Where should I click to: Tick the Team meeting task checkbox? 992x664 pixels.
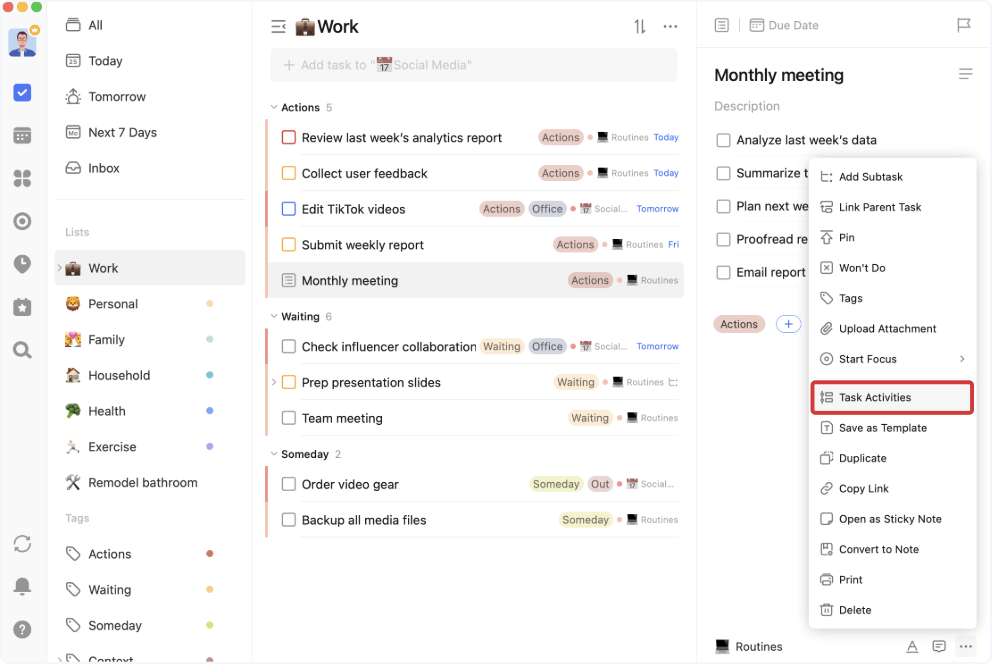pyautogui.click(x=288, y=418)
